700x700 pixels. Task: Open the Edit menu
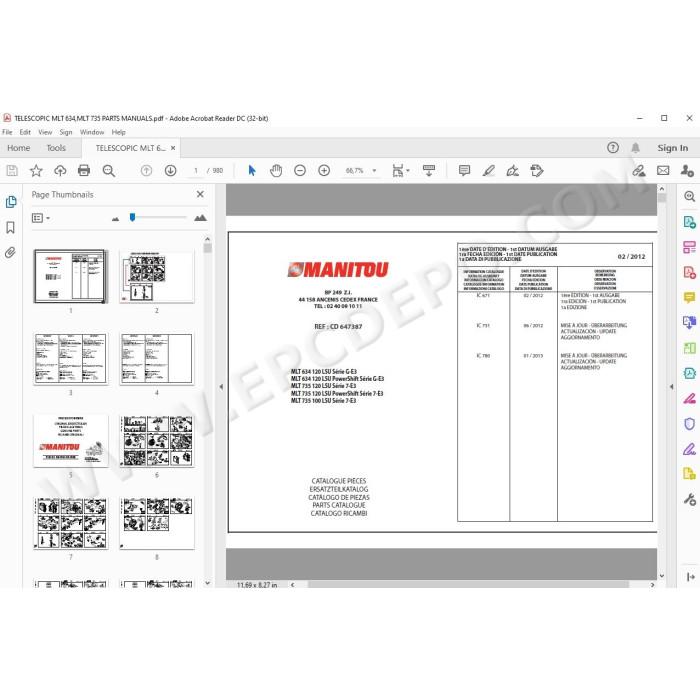point(25,132)
